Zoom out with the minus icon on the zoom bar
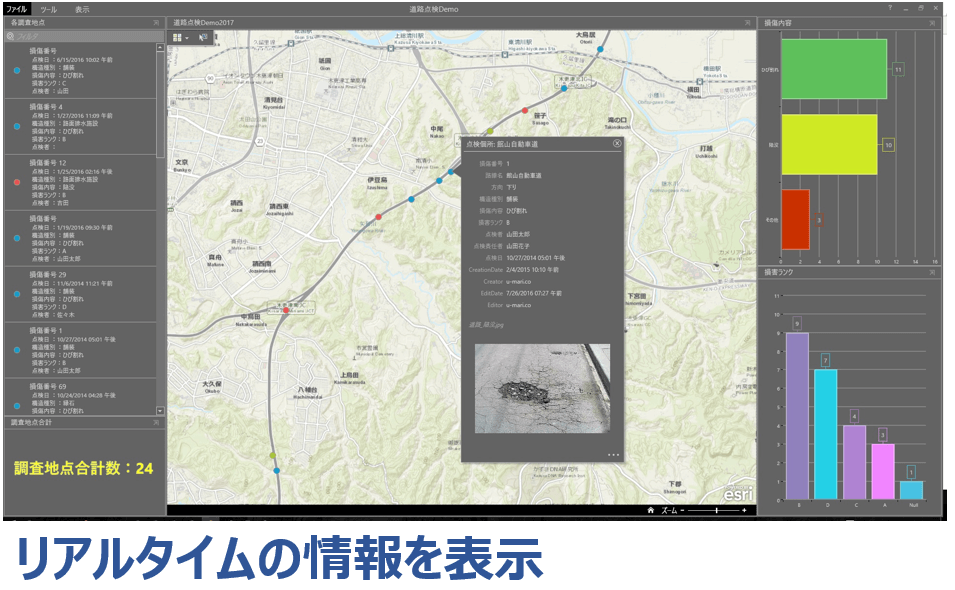 682,510
